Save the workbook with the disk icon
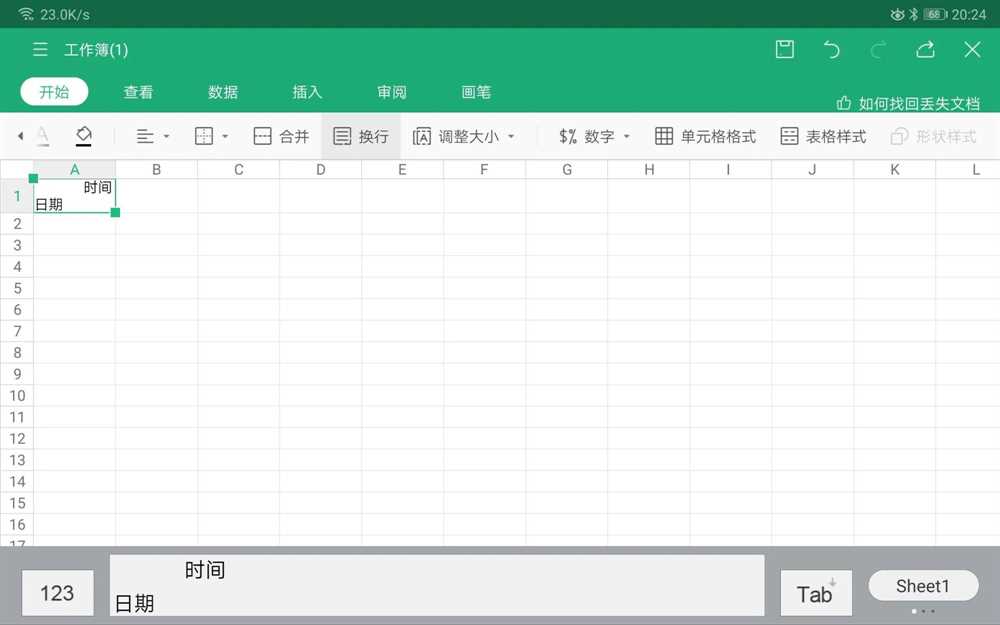 click(785, 50)
